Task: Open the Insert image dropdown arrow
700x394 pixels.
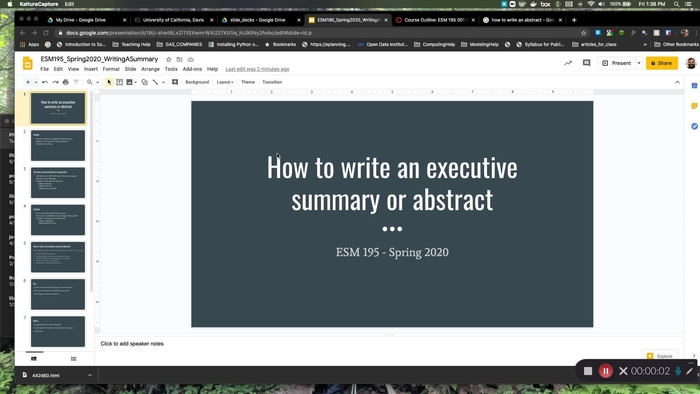Action: pyautogui.click(x=135, y=82)
